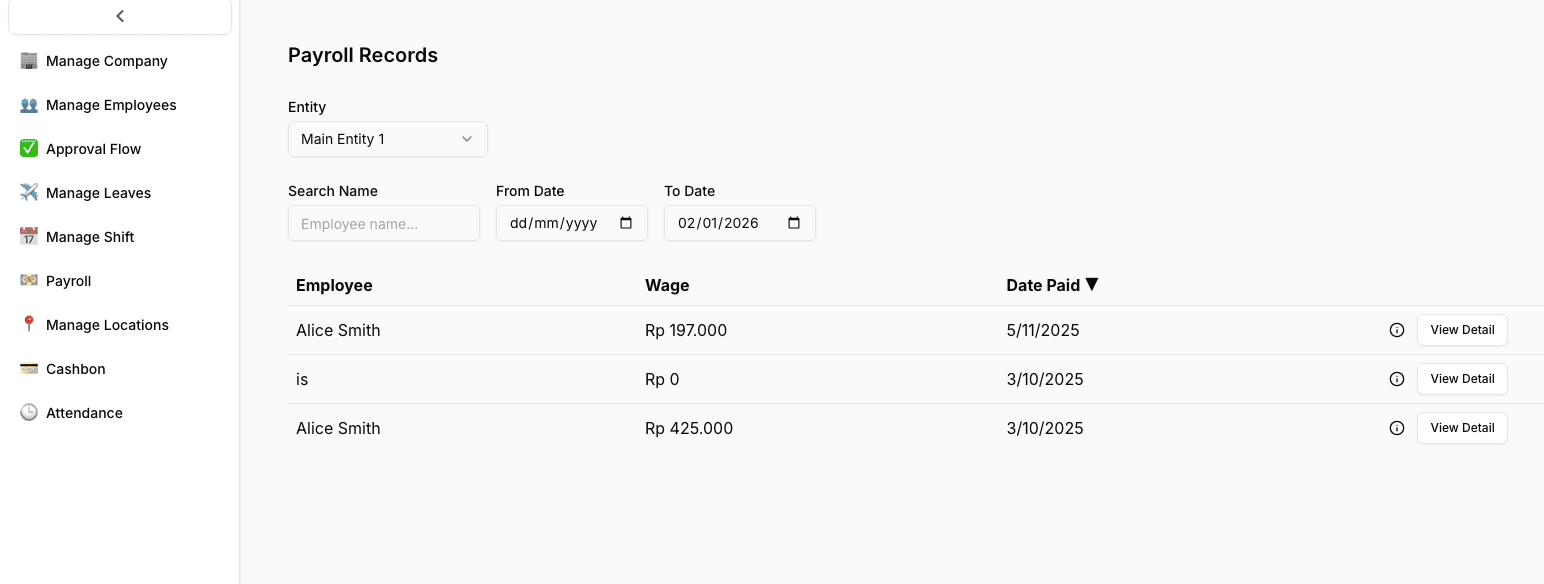
Task: Open Approval Flow via its green checkmark icon
Action: point(28,148)
